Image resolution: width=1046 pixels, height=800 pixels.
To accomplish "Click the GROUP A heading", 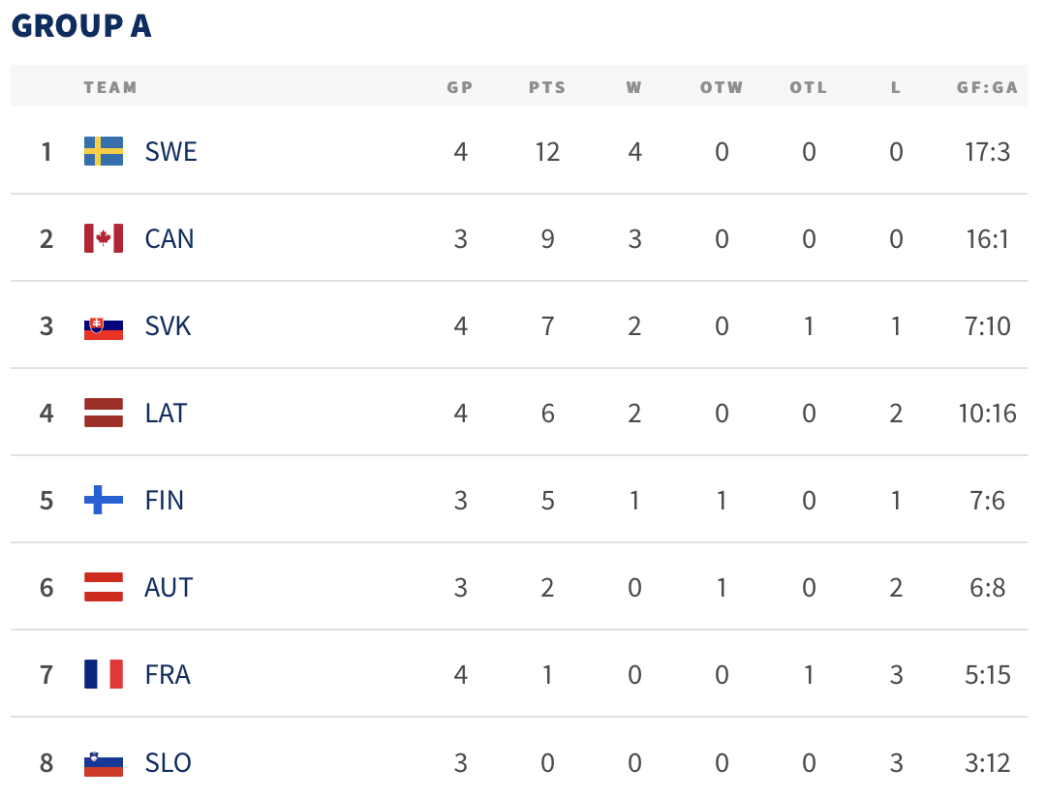I will [81, 26].
